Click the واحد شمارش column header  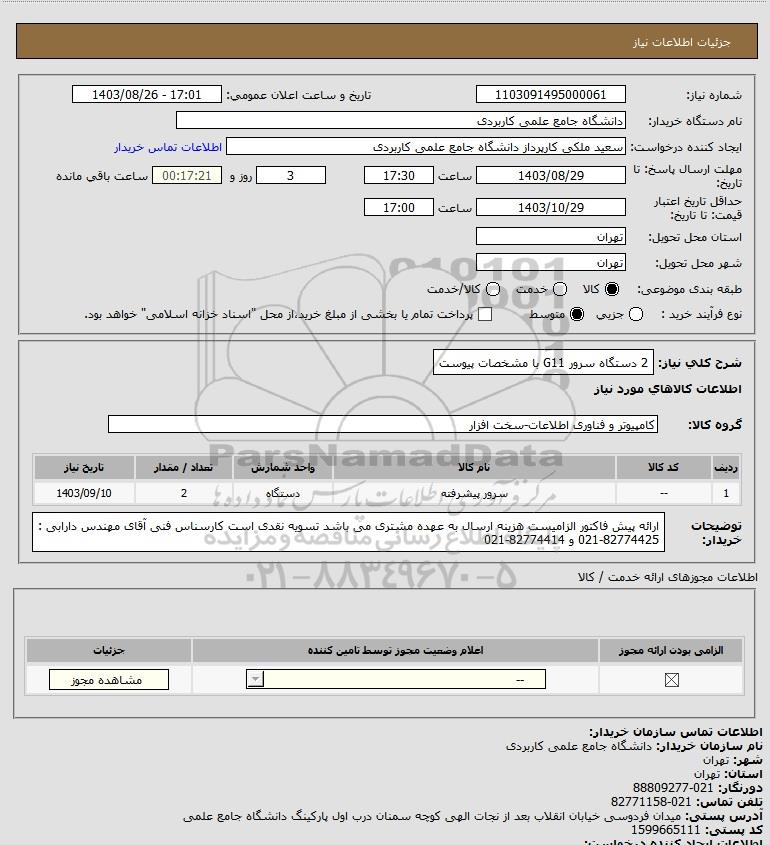point(283,467)
